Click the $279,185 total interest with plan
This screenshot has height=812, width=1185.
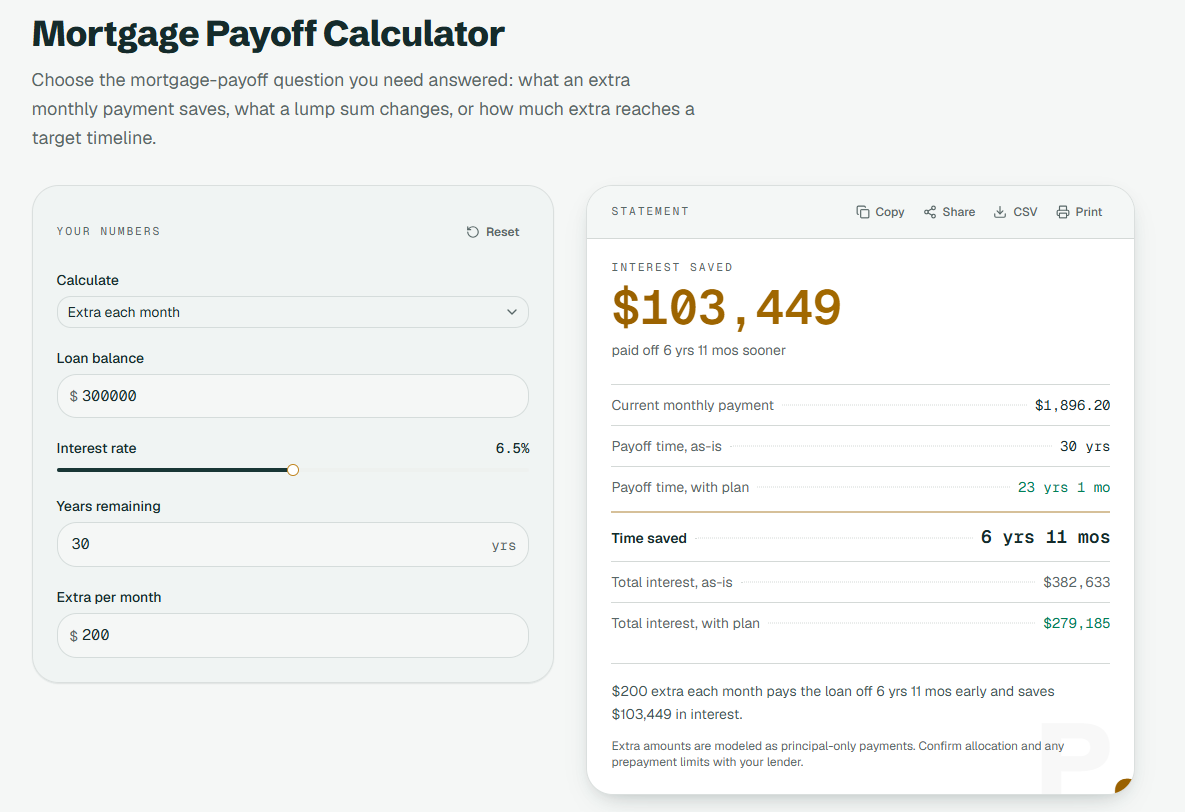pyautogui.click(x=1077, y=624)
